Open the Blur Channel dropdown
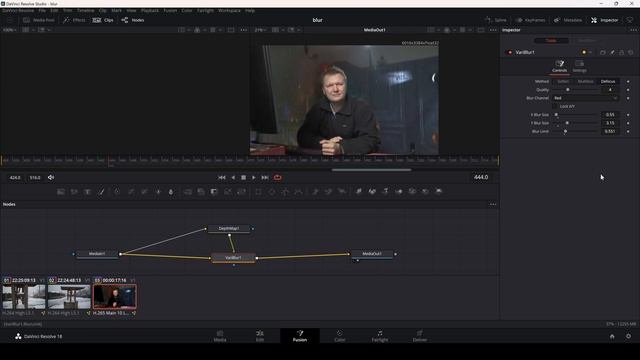640x360 pixels. (x=585, y=98)
